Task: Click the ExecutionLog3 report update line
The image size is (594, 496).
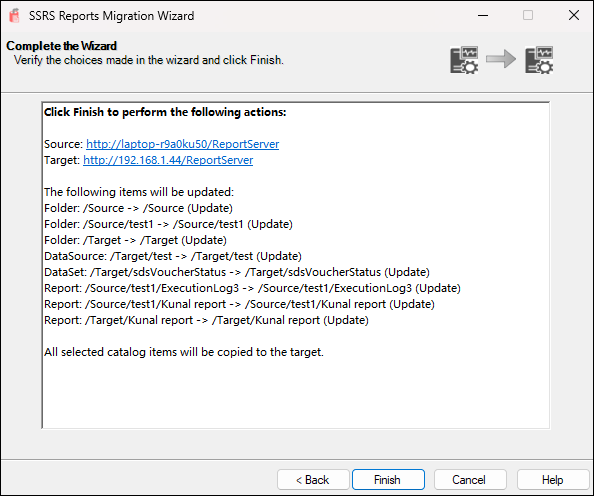Action: tap(252, 288)
